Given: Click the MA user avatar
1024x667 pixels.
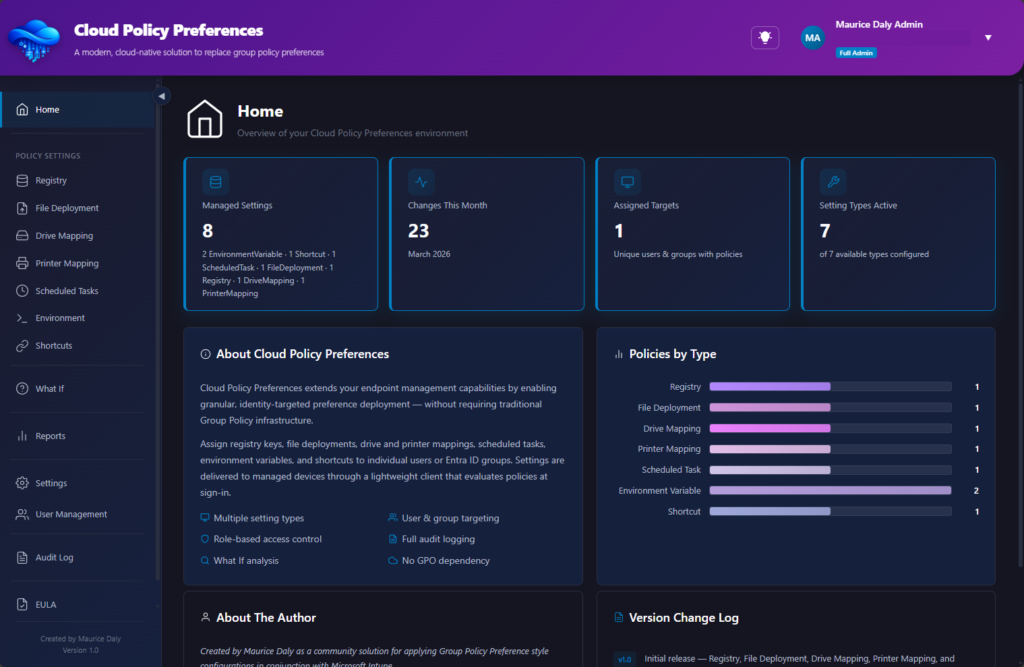Looking at the screenshot, I should (812, 38).
